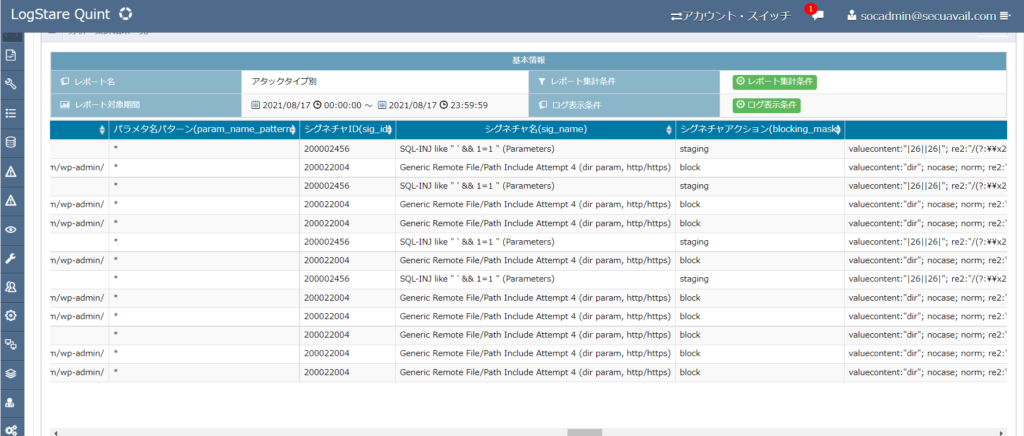
Task: Expand the green ログ表示条件 button
Action: point(767,104)
